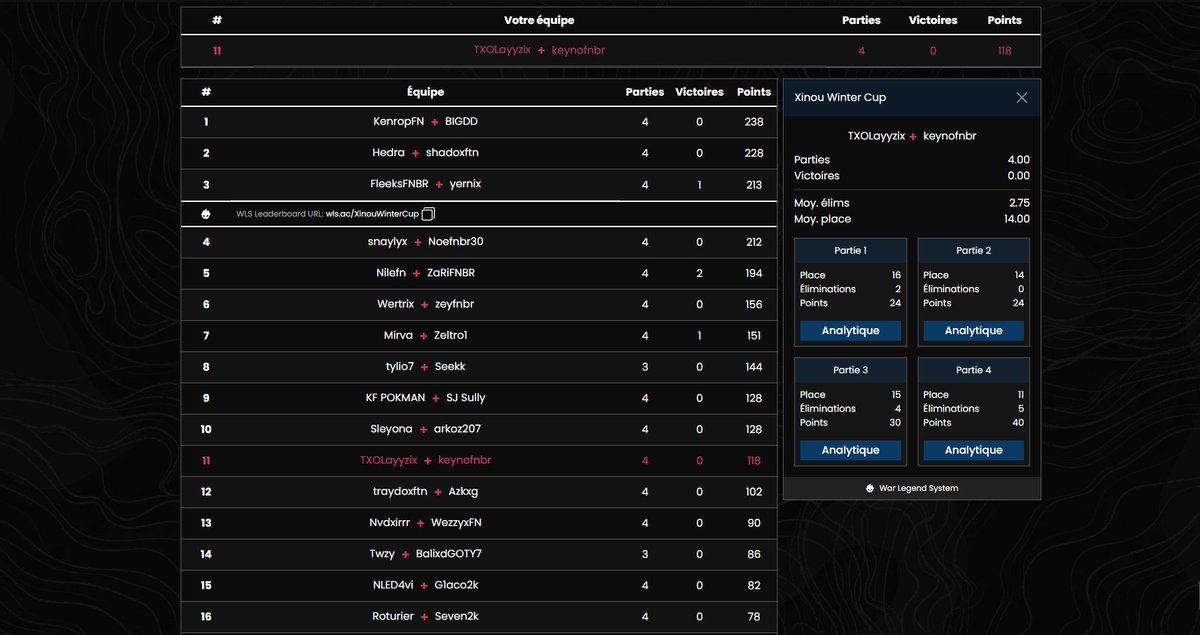Click the Xinou Winter Cup panel title
The width and height of the screenshot is (1200, 635).
(x=840, y=98)
